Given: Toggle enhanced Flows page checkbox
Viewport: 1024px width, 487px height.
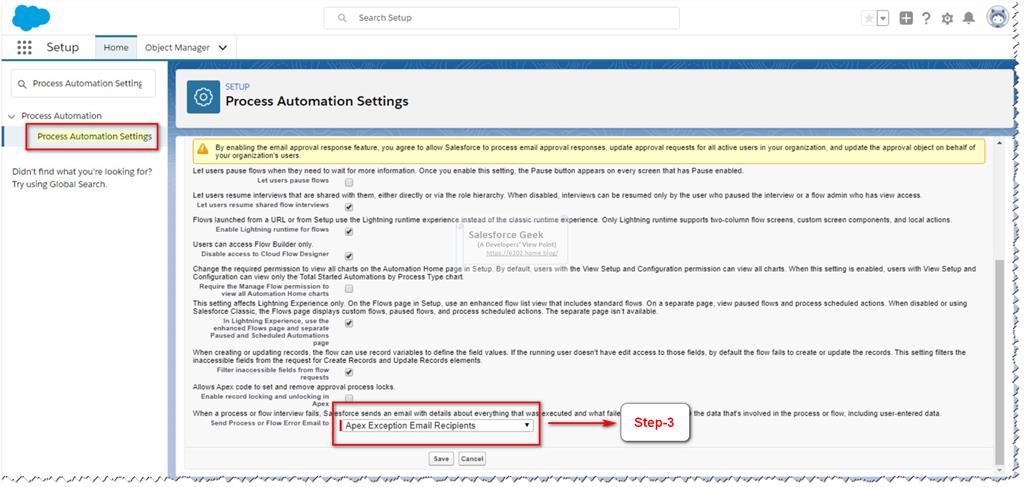Looking at the screenshot, I should click(349, 323).
